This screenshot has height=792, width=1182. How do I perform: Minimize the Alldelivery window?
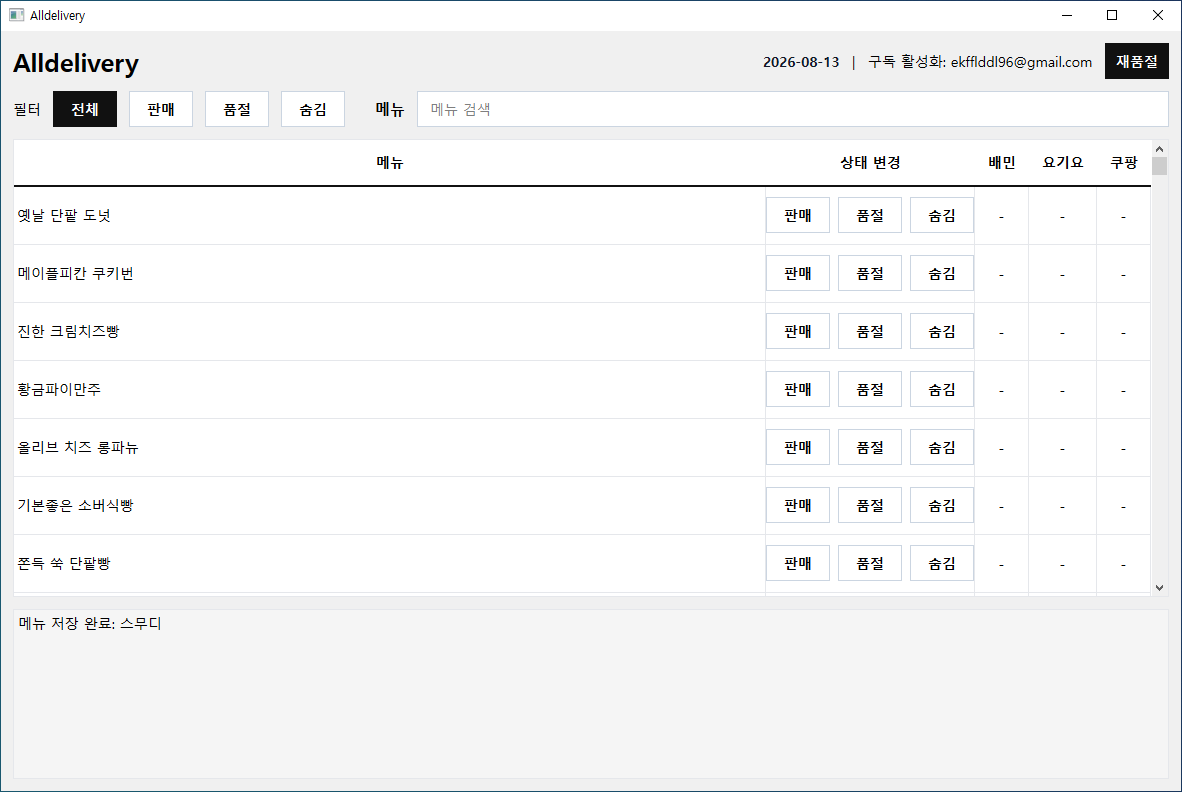pyautogui.click(x=1067, y=15)
